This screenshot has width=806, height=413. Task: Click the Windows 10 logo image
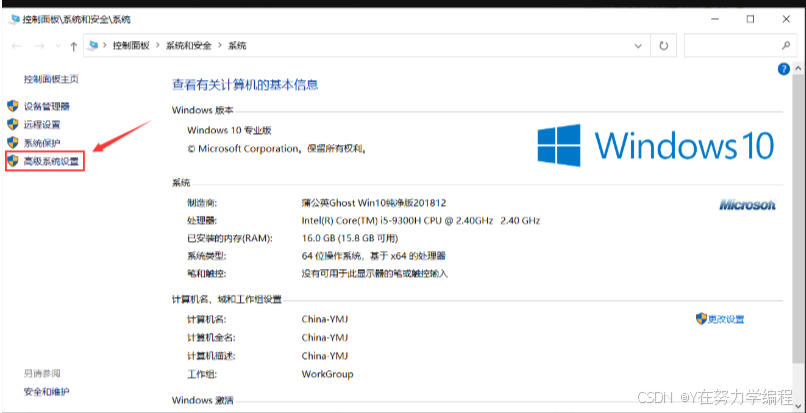655,145
